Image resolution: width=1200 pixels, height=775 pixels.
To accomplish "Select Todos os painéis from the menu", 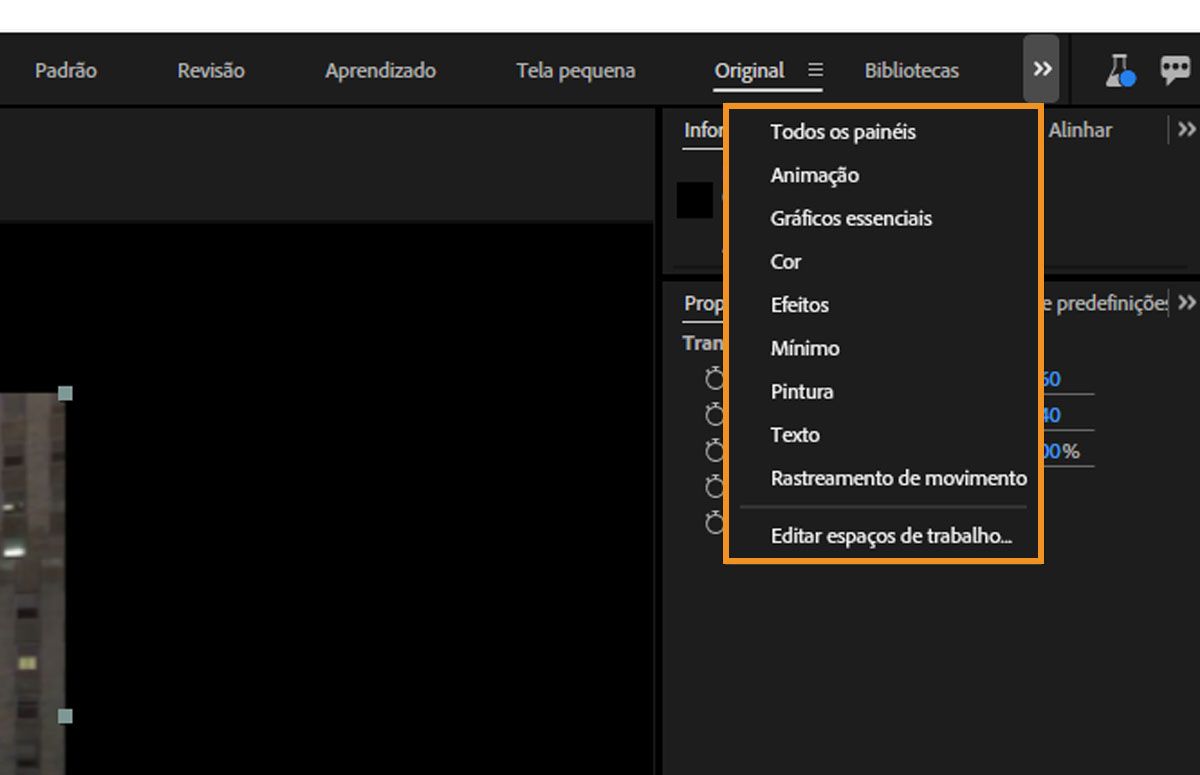I will click(x=842, y=131).
